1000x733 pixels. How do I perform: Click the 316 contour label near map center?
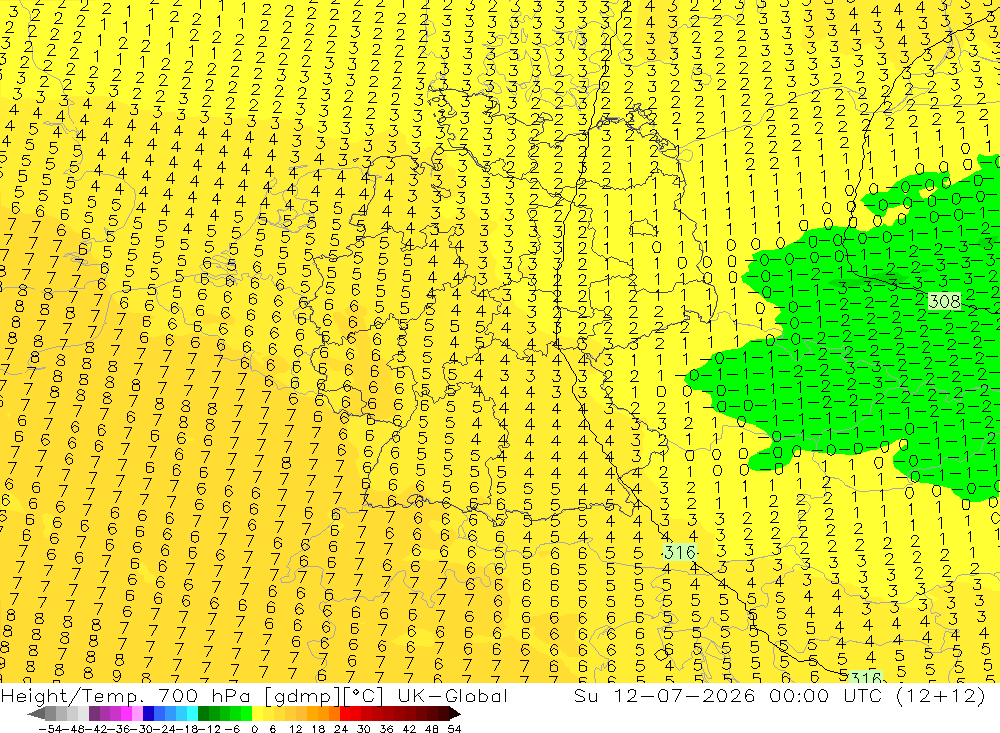(x=680, y=552)
